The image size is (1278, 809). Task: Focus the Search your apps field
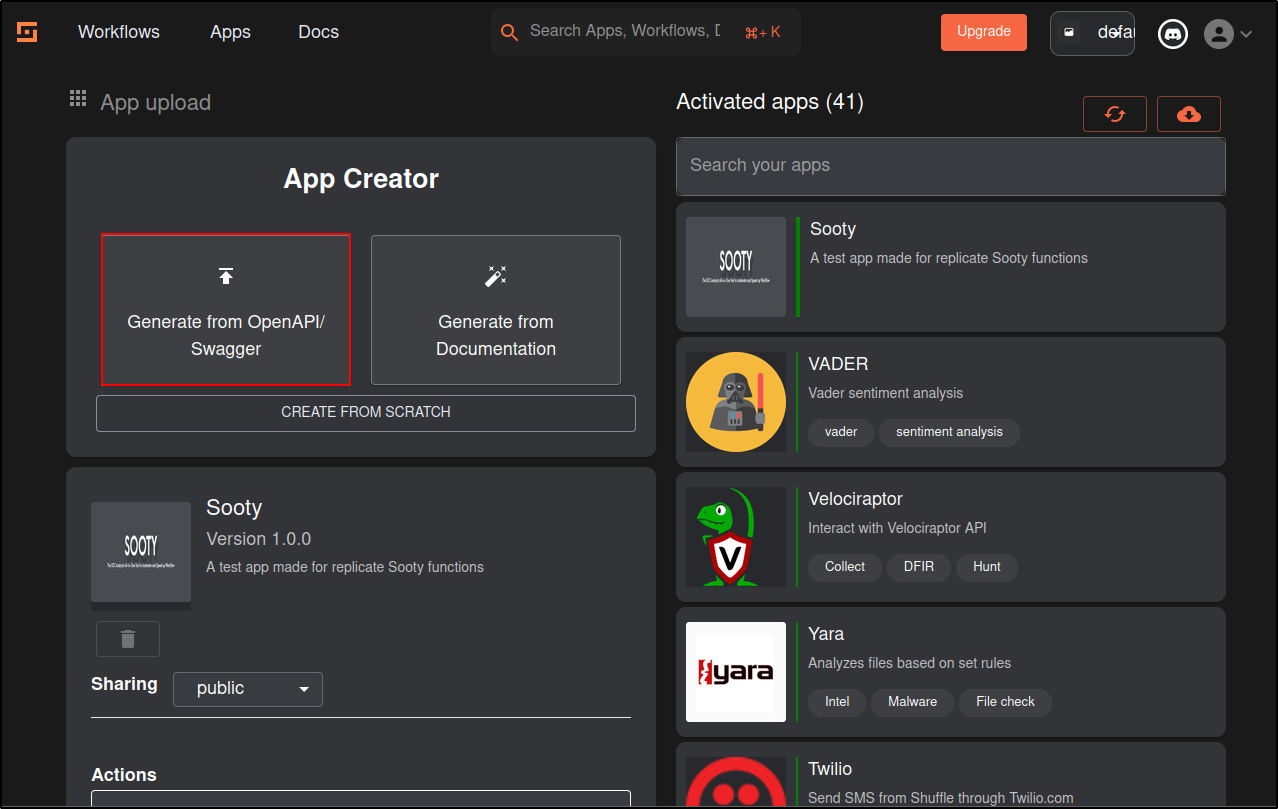point(951,166)
